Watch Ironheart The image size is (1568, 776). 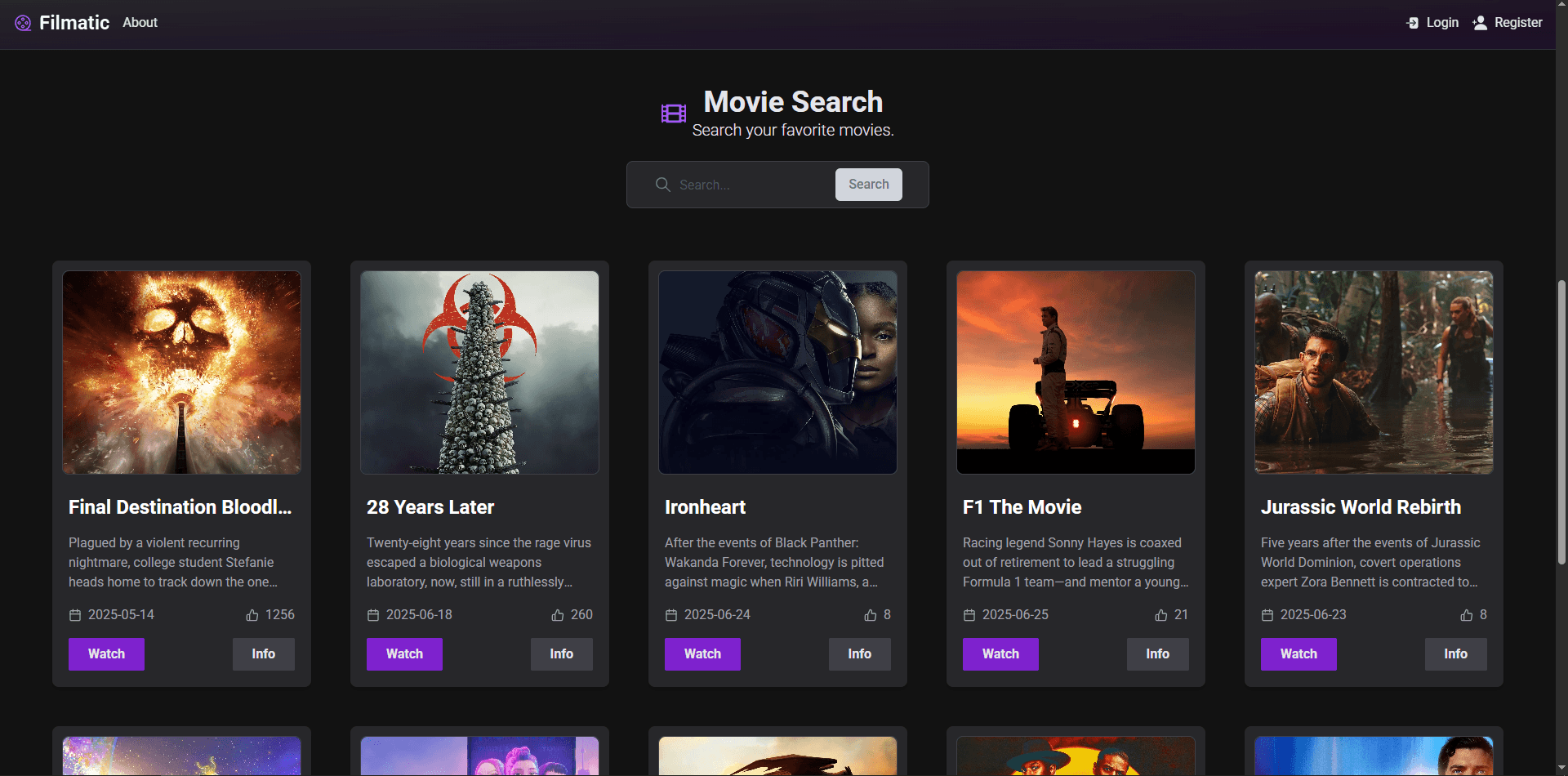pyautogui.click(x=702, y=654)
